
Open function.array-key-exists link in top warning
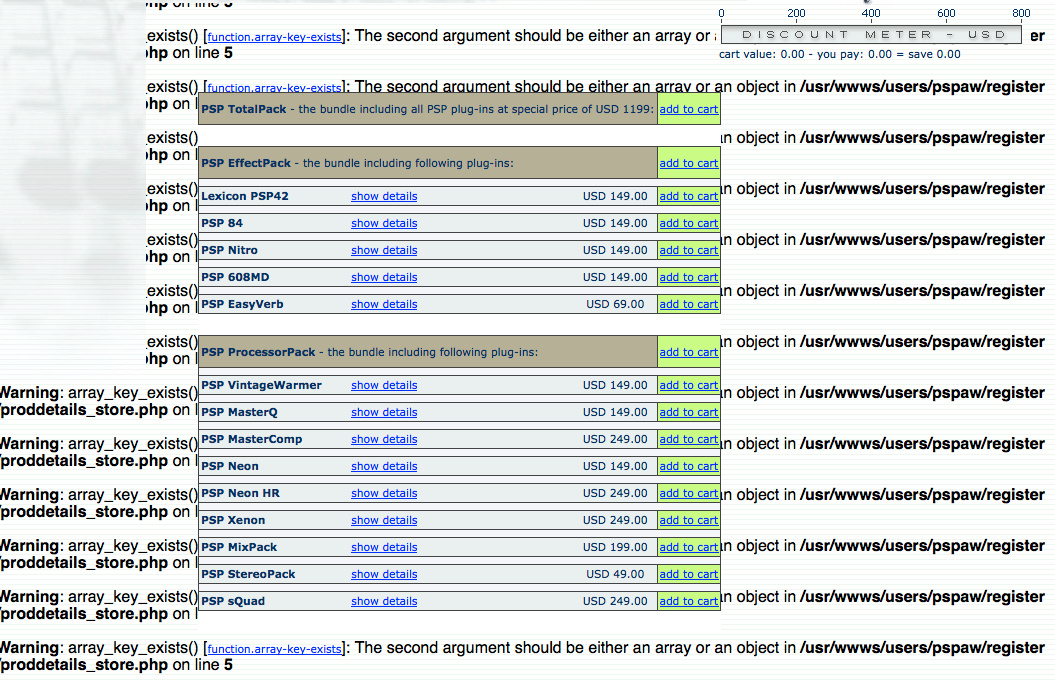(275, 37)
